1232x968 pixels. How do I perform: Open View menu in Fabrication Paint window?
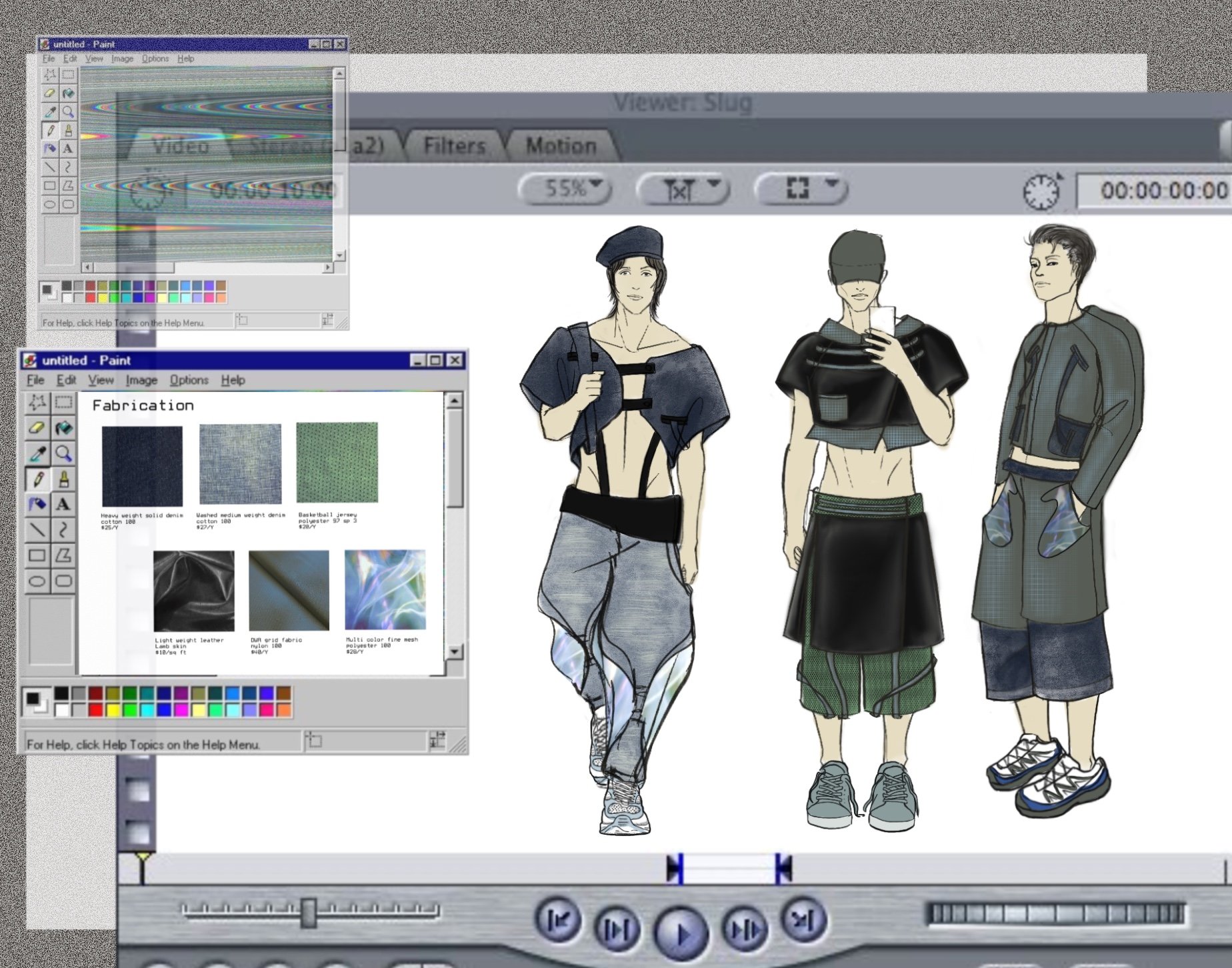point(101,380)
